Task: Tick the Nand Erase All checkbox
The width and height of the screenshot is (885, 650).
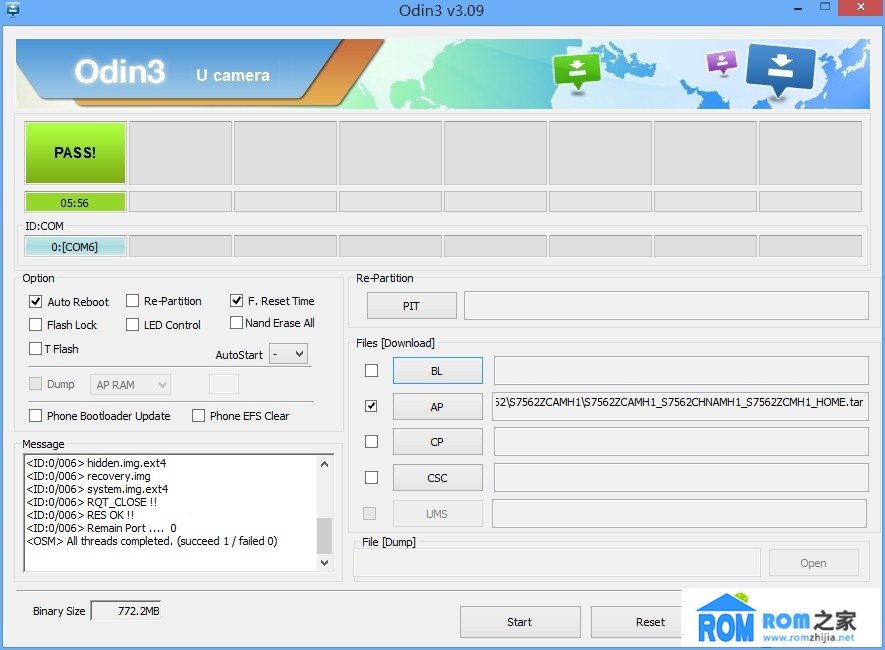Action: [x=237, y=323]
